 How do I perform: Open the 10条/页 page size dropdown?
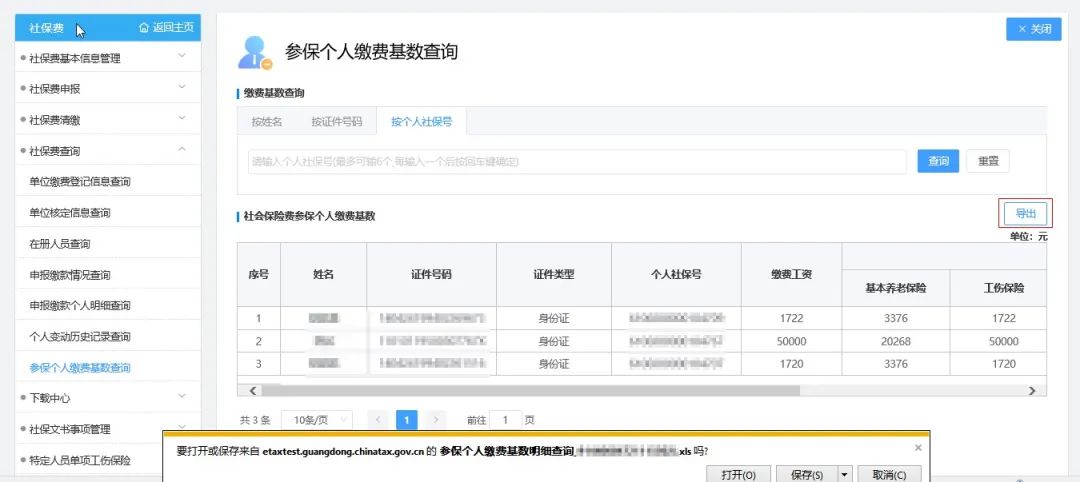tap(317, 420)
